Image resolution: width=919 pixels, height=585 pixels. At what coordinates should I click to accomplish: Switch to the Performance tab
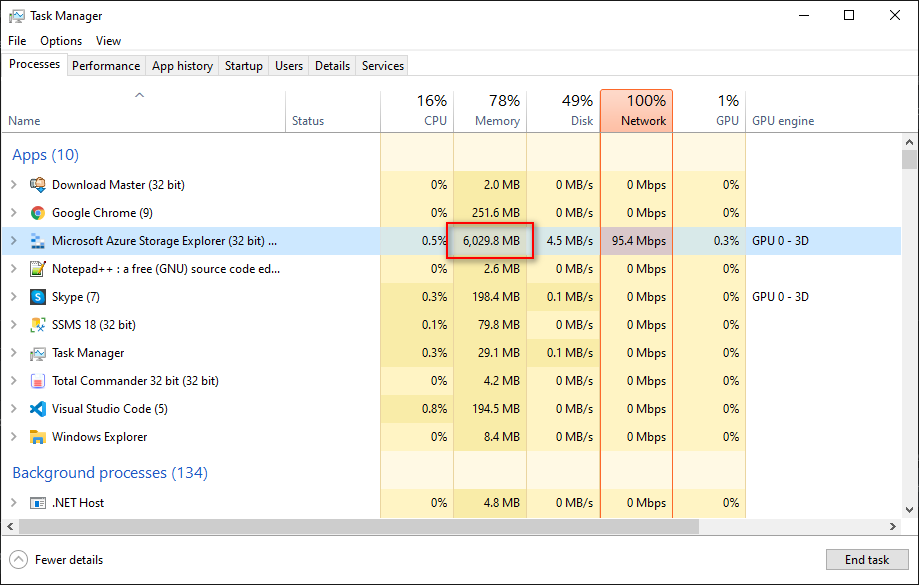point(106,66)
